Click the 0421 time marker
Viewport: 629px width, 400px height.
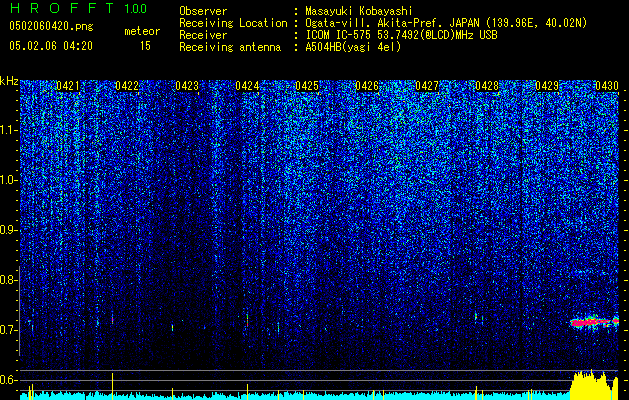coord(68,86)
